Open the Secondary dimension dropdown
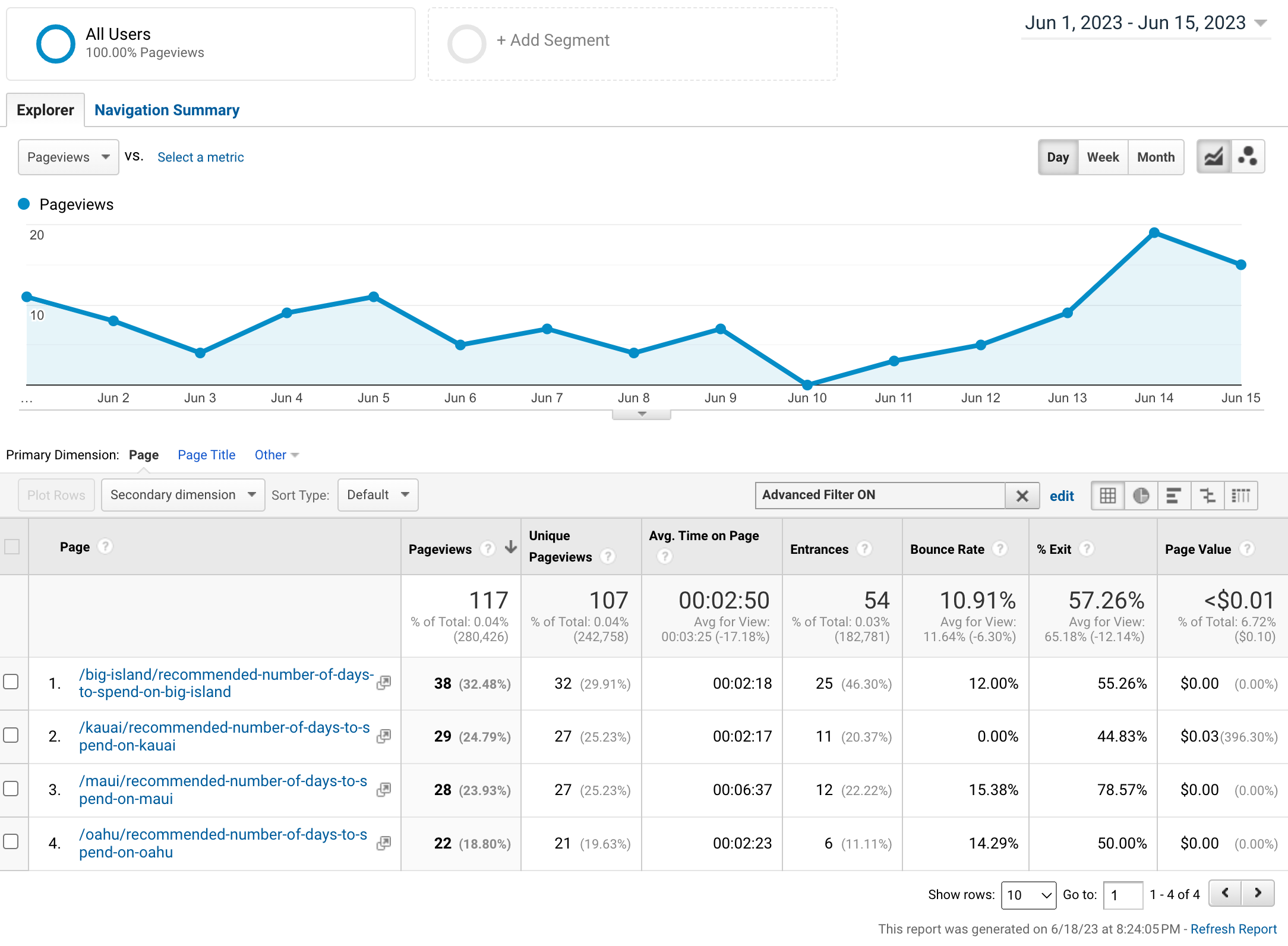This screenshot has width=1288, height=946. pos(182,495)
